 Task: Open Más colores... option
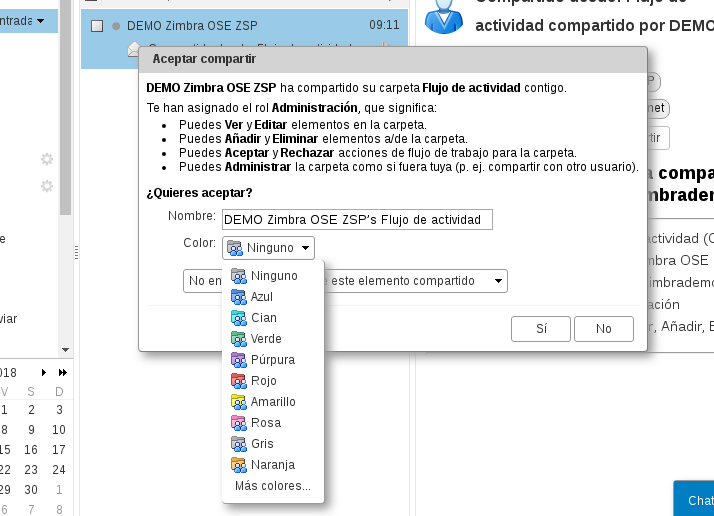point(273,485)
